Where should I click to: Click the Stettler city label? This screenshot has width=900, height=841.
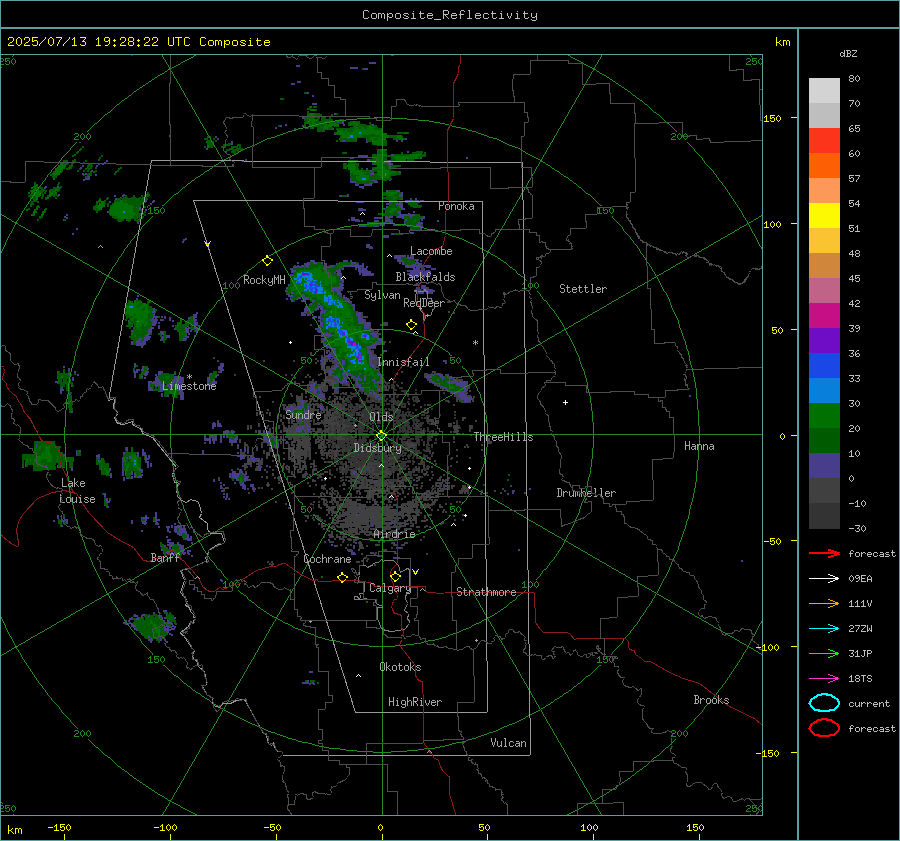click(583, 289)
